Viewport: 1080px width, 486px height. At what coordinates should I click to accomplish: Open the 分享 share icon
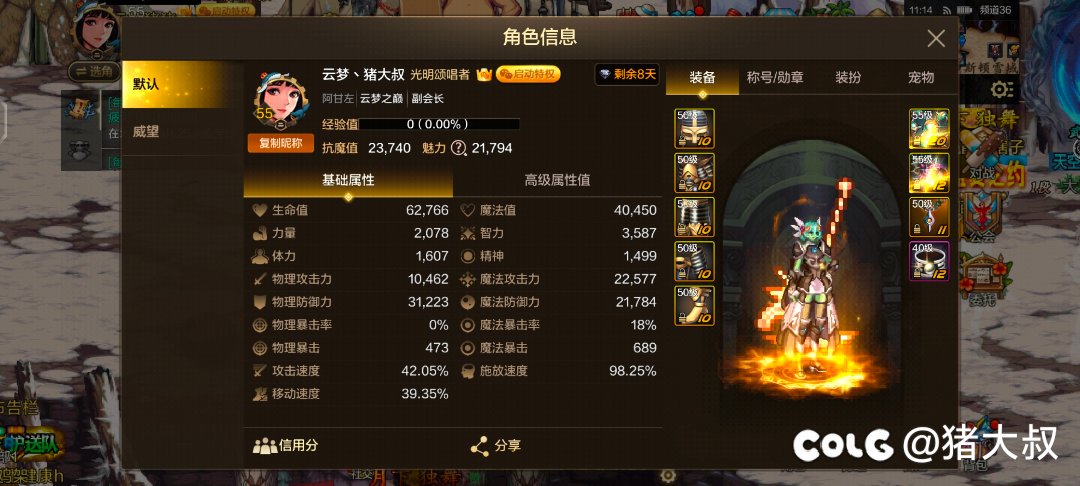pos(479,446)
